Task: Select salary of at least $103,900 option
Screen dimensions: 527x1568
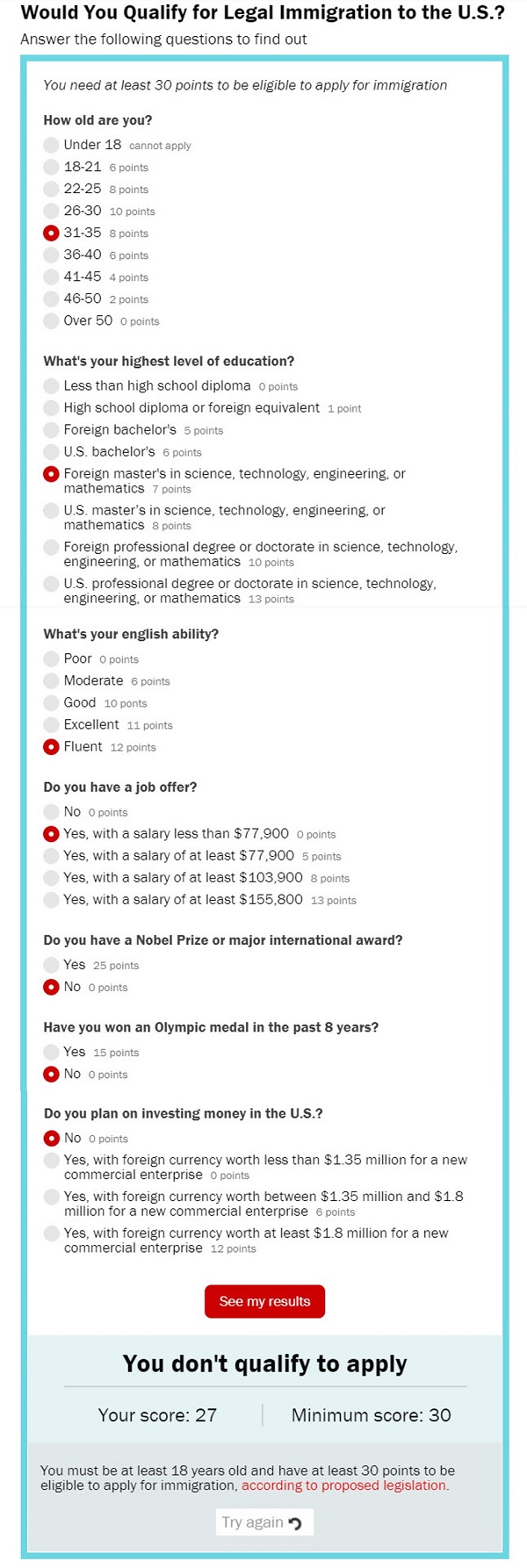Action: 51,878
